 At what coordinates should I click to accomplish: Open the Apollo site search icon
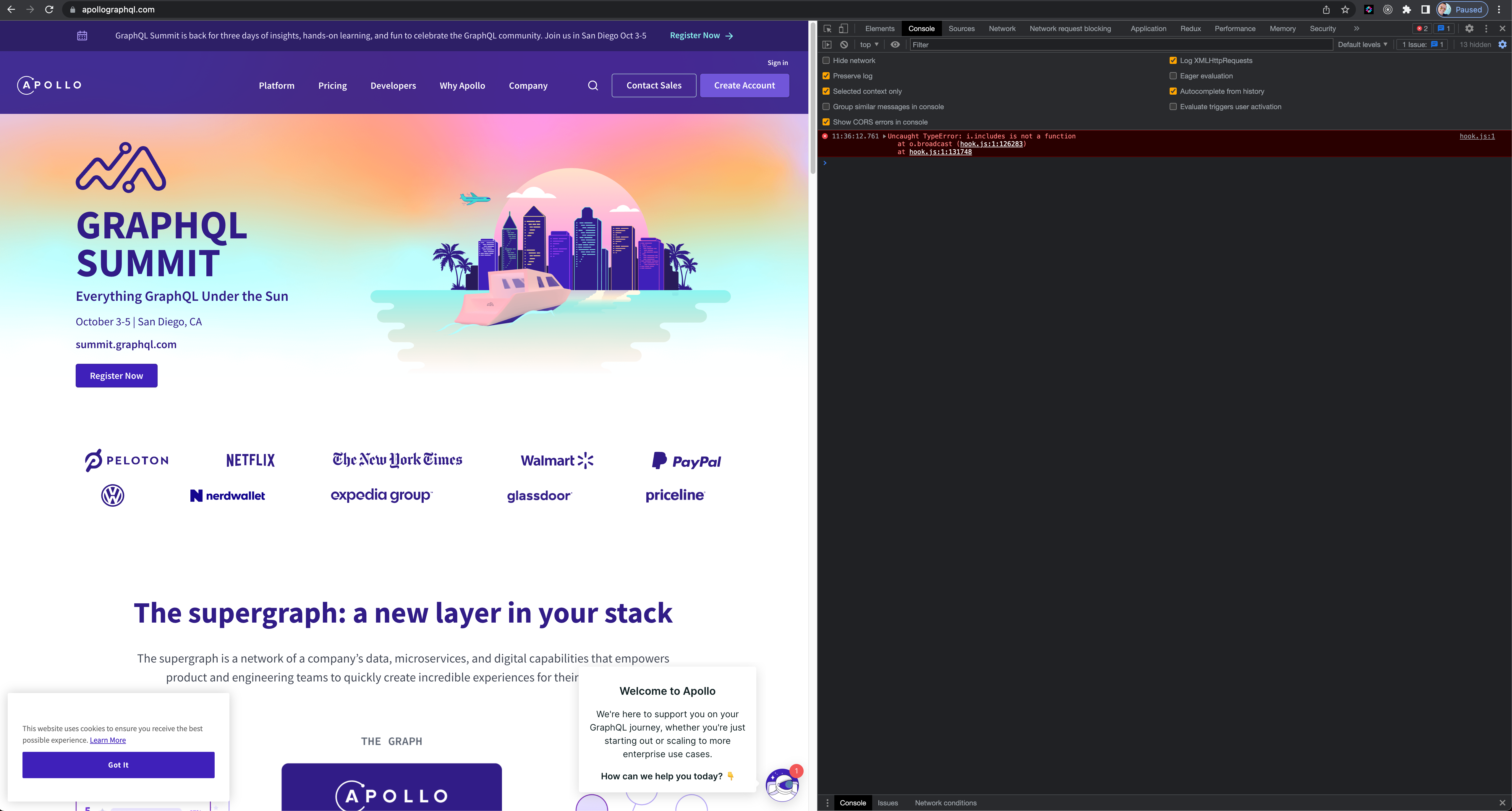pos(593,85)
